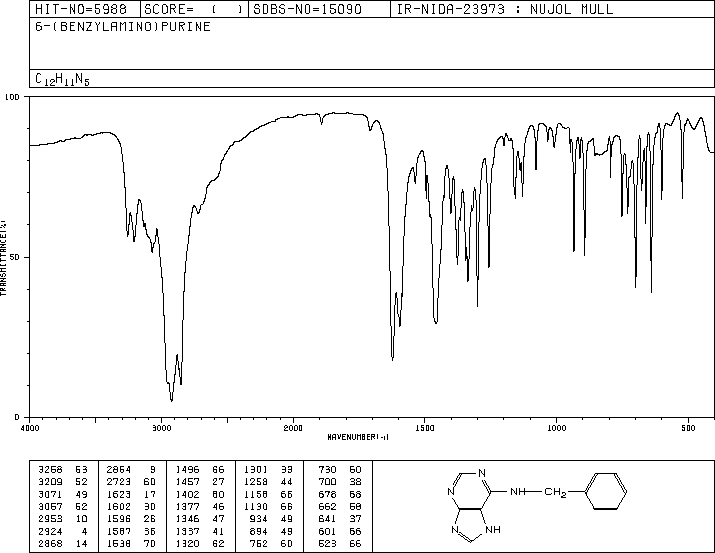This screenshot has height=553, width=715.
Task: Click the 1500 tick label on x-axis
Action: [x=425, y=428]
